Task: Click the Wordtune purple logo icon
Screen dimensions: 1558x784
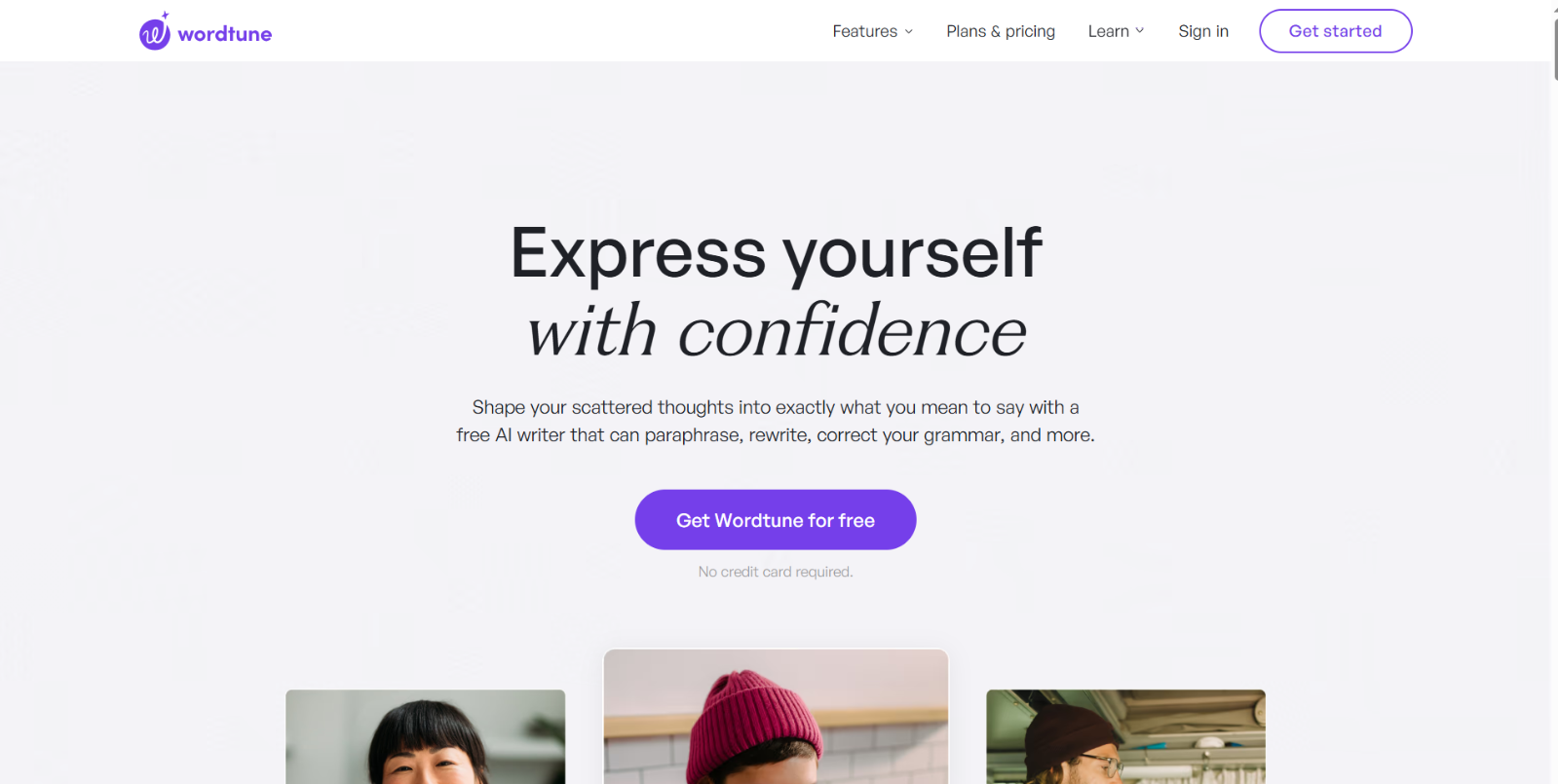Action: pyautogui.click(x=154, y=33)
